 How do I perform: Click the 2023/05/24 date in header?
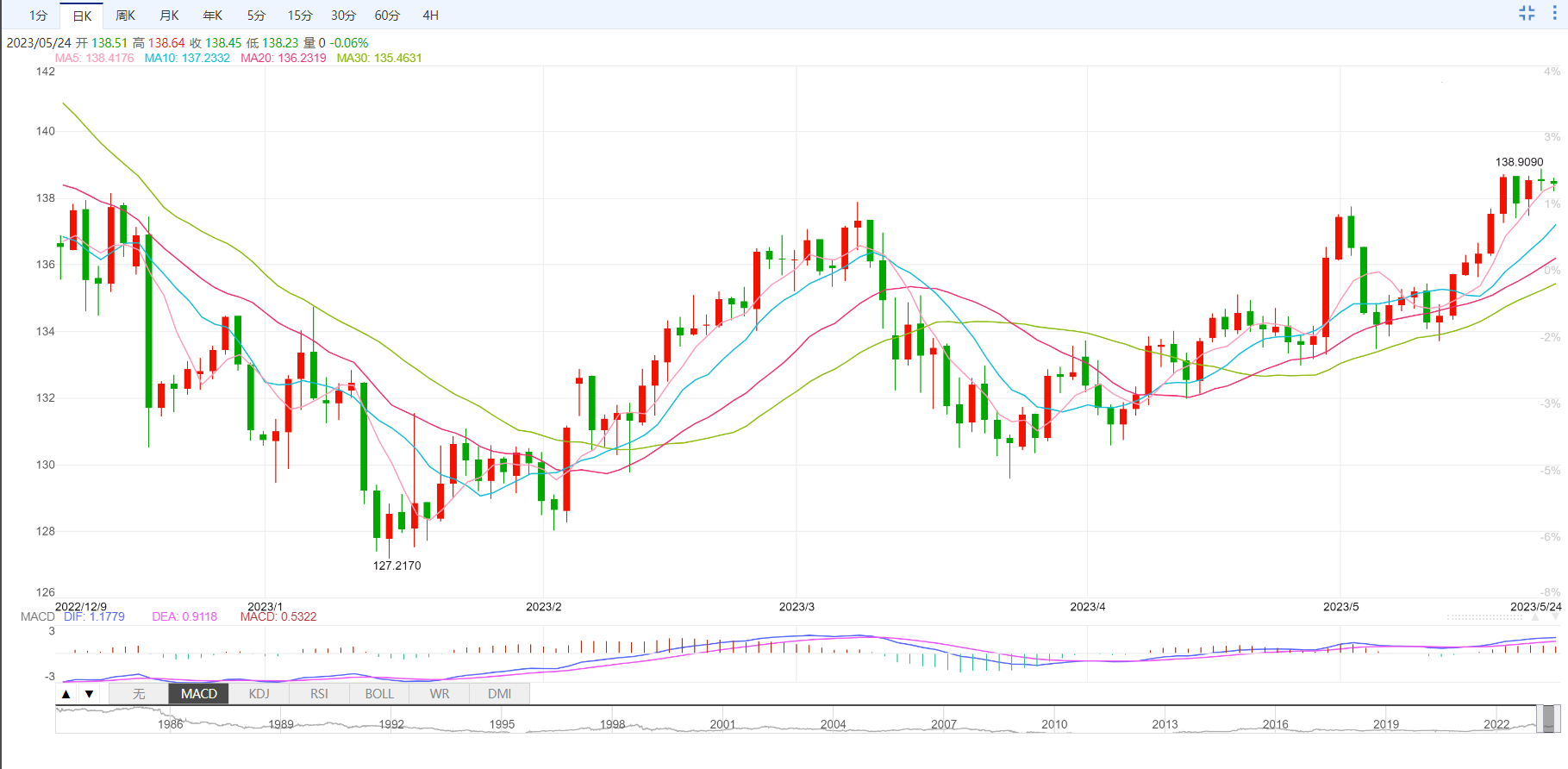(39, 42)
